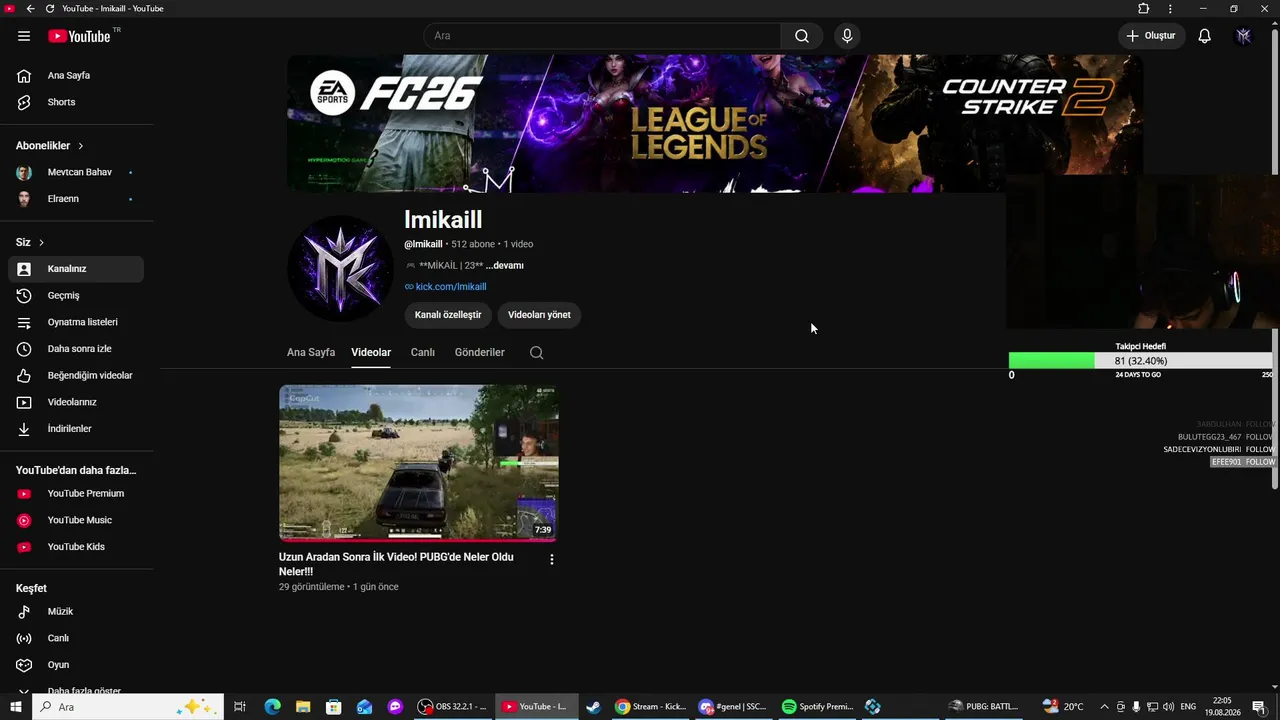Open the account avatar menu
This screenshot has width=1280, height=720.
point(1244,36)
